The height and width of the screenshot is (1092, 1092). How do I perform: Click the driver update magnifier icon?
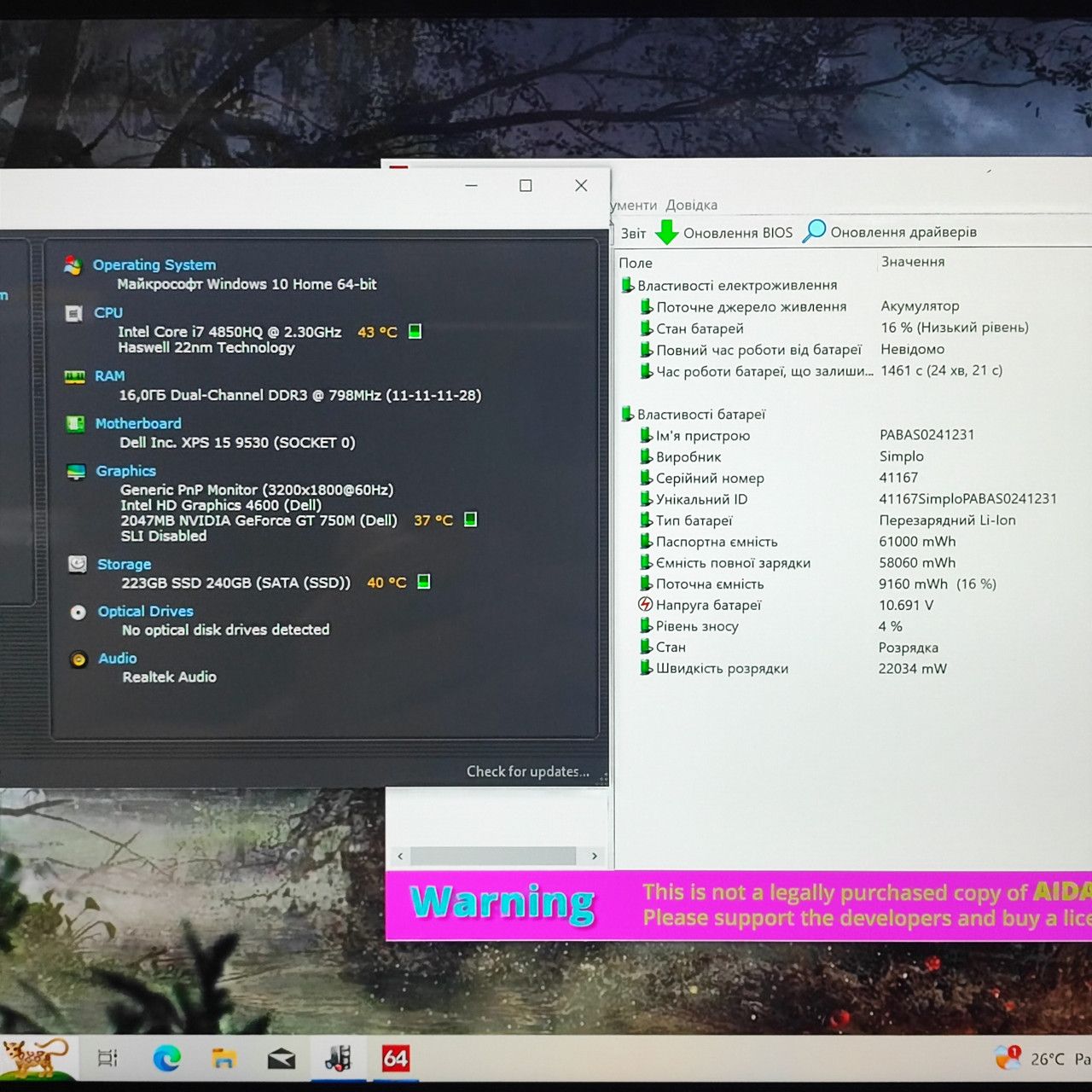tap(815, 231)
